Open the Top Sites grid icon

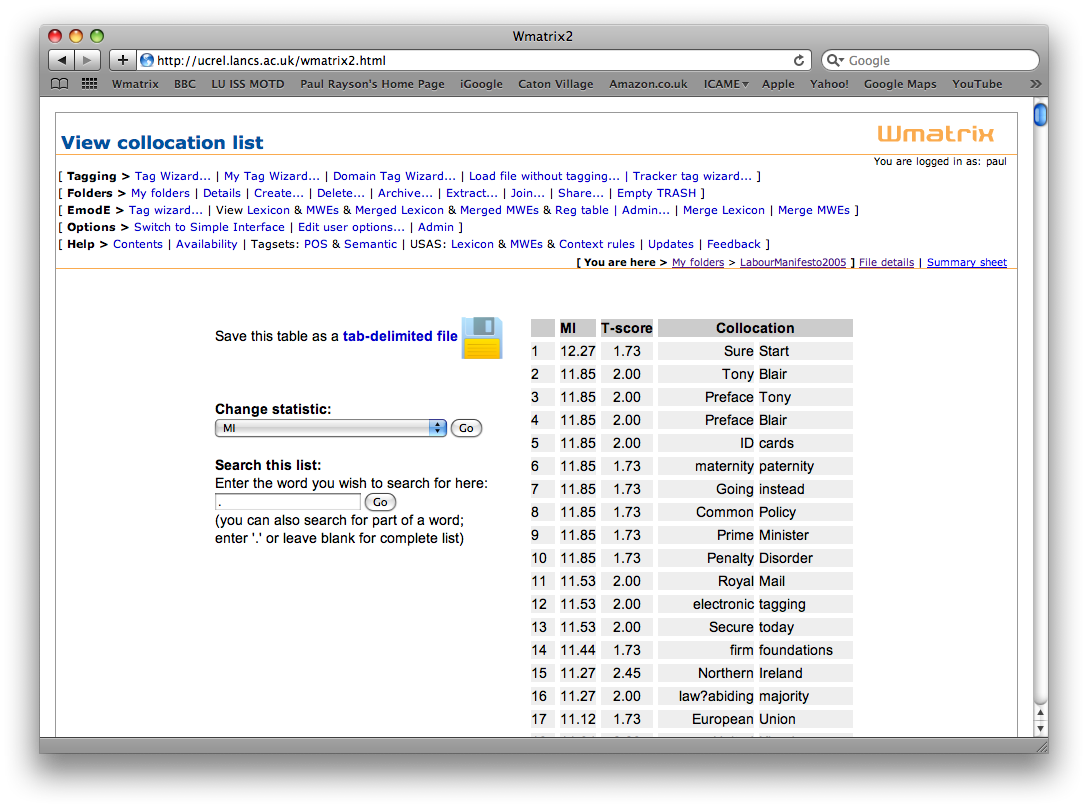tap(89, 84)
